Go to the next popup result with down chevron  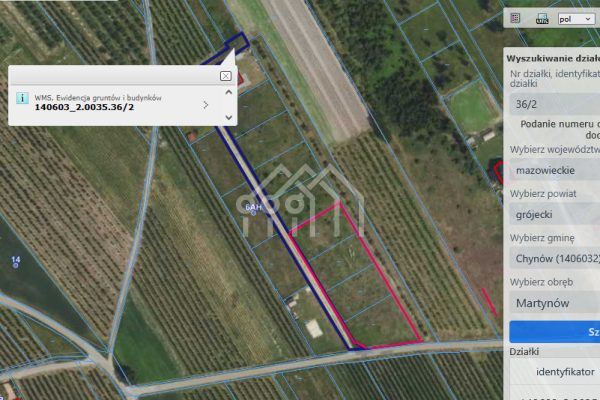[x=228, y=118]
